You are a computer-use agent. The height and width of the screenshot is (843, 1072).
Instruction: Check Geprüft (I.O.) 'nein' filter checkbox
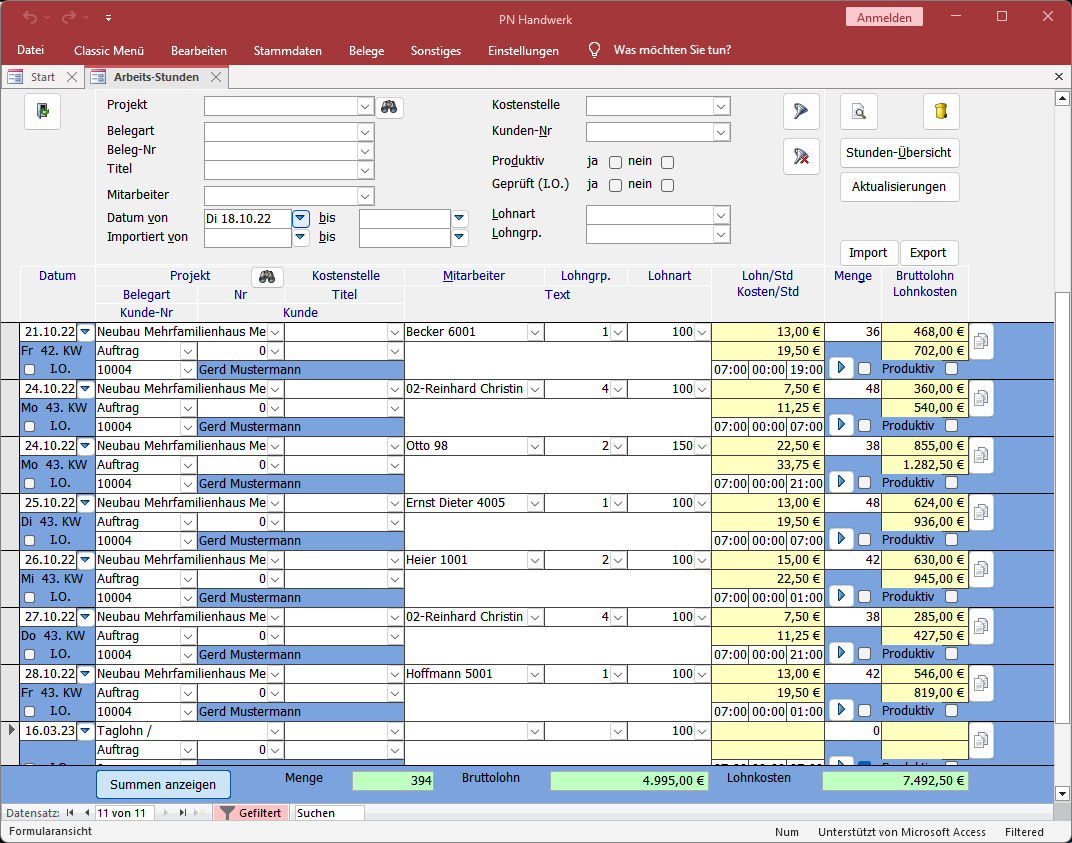[667, 185]
